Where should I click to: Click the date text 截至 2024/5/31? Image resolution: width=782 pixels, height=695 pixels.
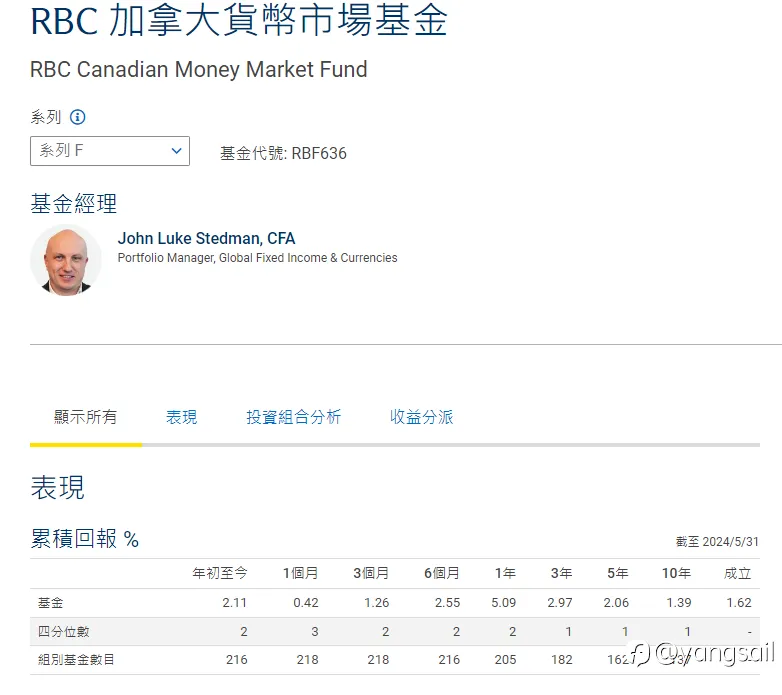point(717,542)
